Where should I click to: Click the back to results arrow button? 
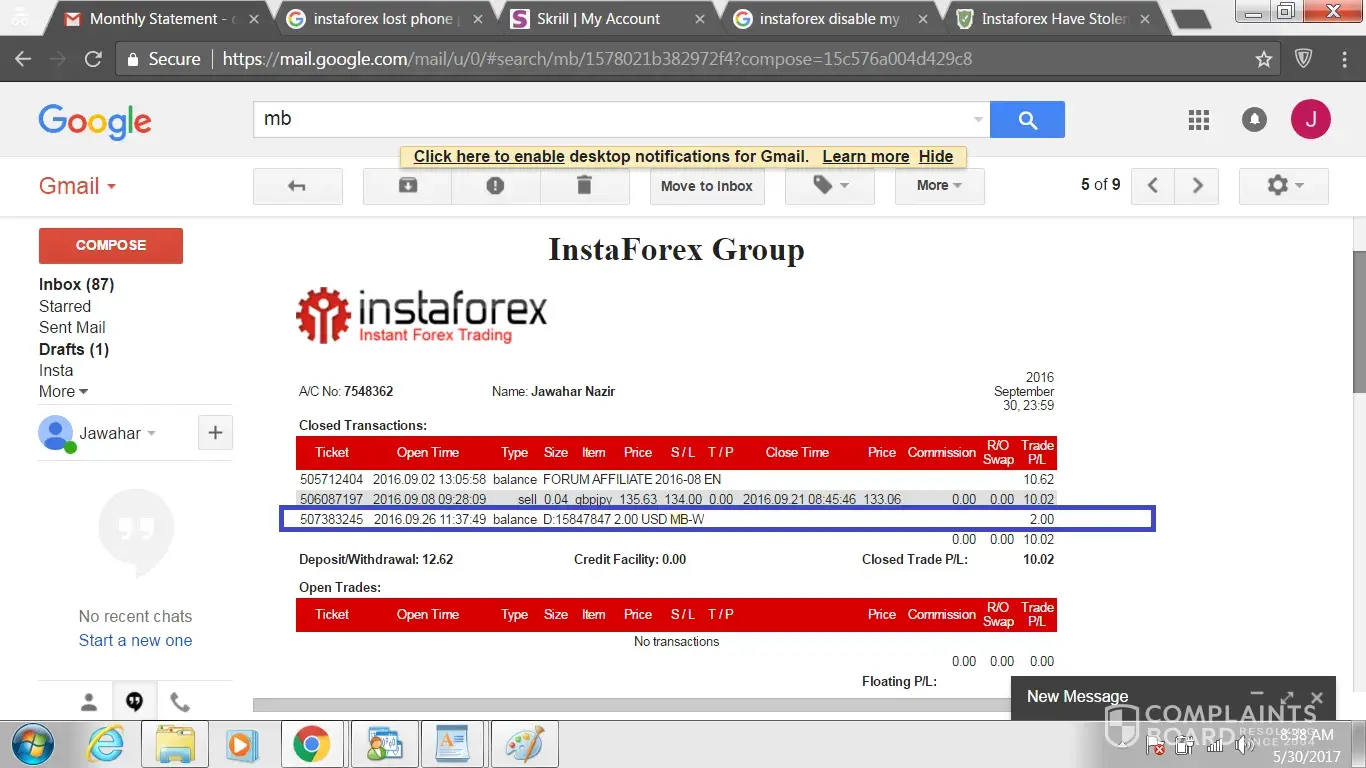297,186
